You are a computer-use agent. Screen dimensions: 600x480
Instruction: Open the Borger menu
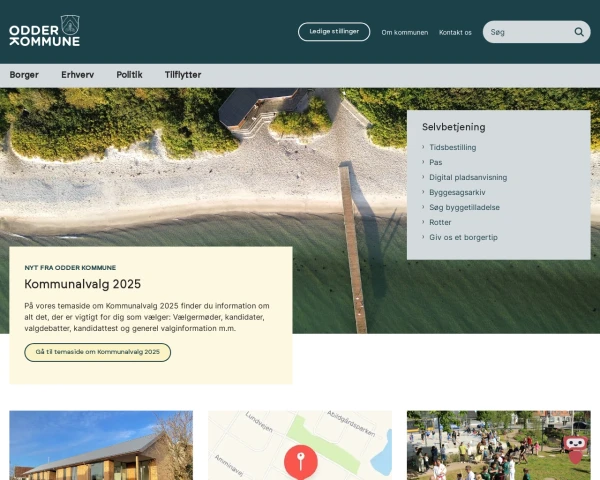pos(24,75)
